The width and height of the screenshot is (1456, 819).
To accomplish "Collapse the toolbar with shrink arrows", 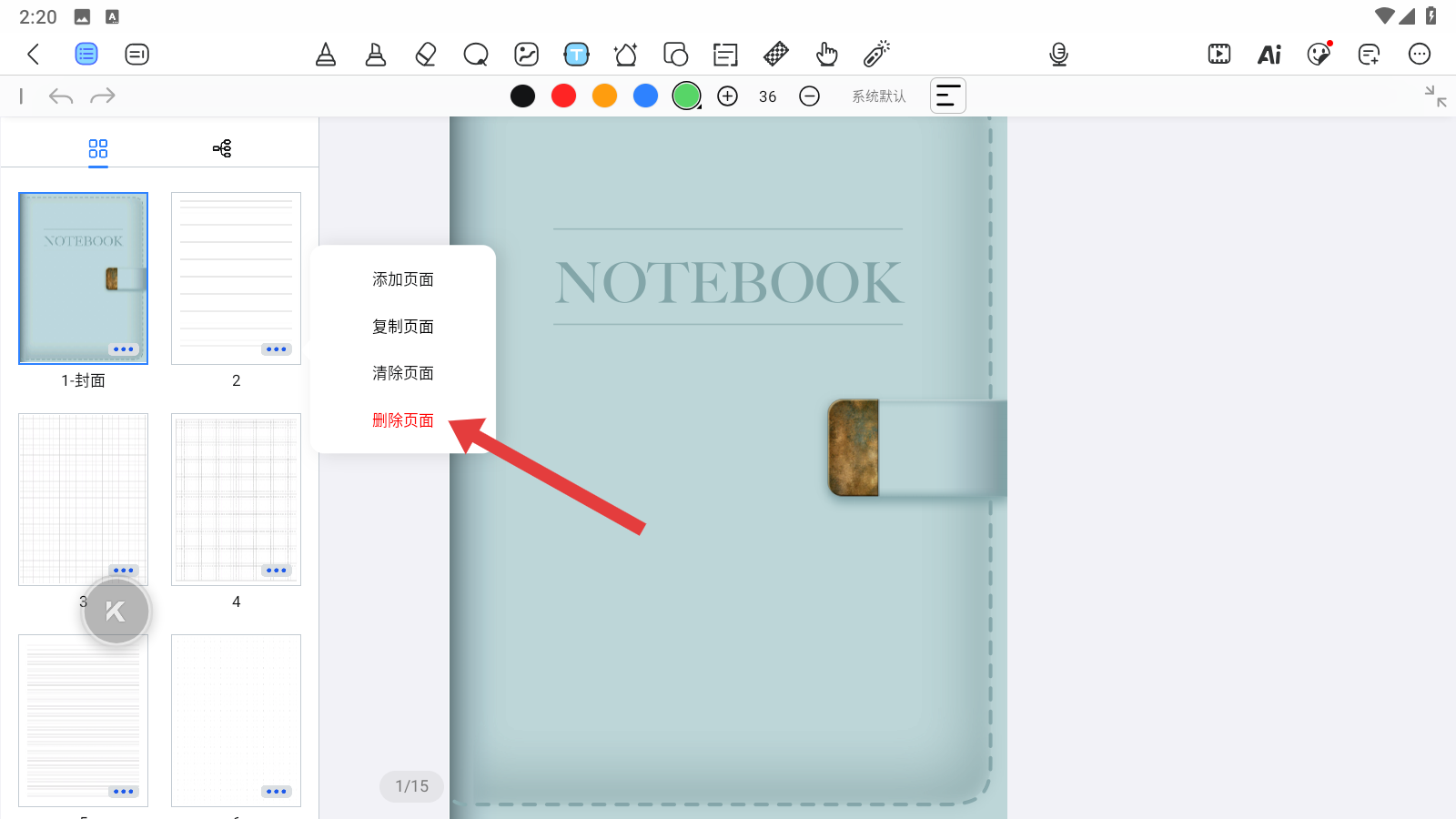I will click(x=1435, y=96).
